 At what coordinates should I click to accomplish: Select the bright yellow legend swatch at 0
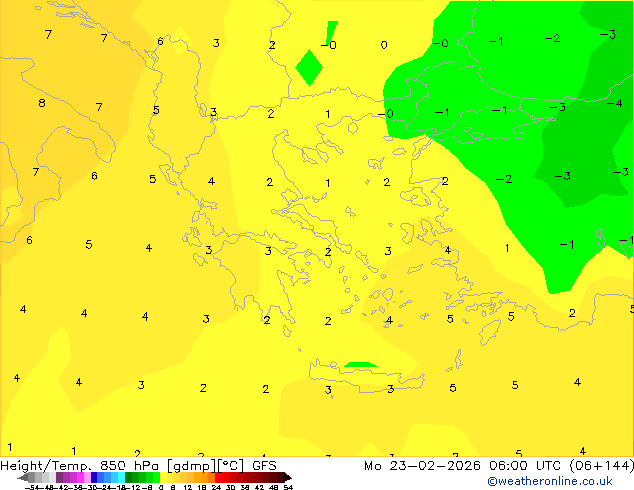[x=163, y=477]
